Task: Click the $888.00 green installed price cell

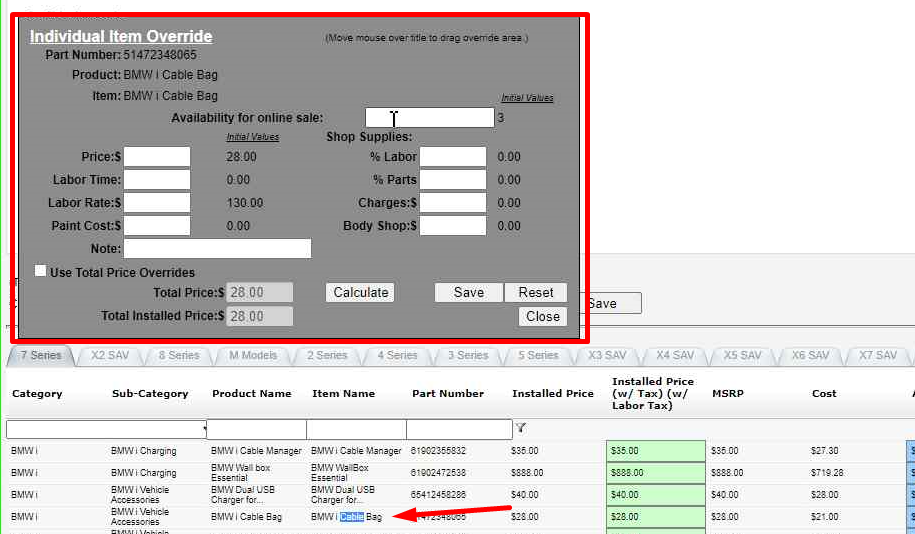Action: tap(656, 473)
